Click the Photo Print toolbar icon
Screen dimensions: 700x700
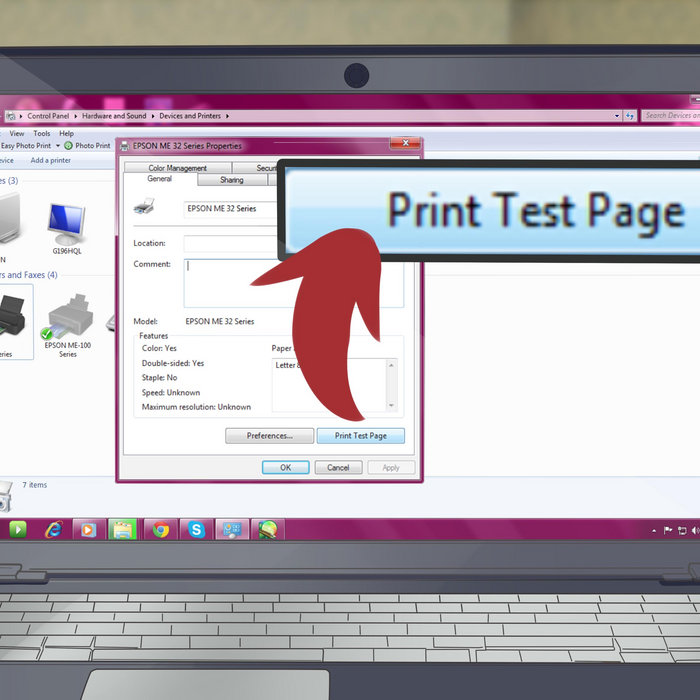[x=68, y=146]
